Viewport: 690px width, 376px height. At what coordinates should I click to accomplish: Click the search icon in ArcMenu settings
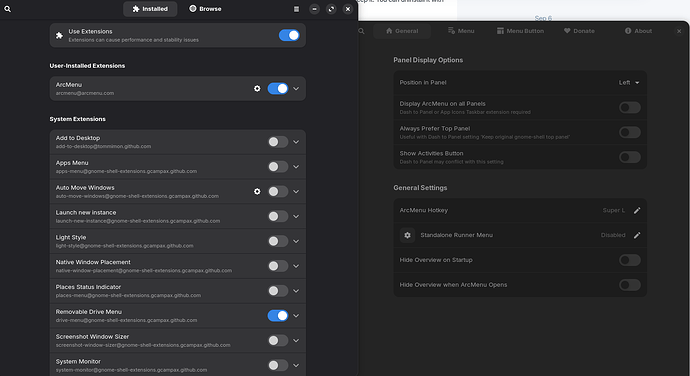coord(361,31)
